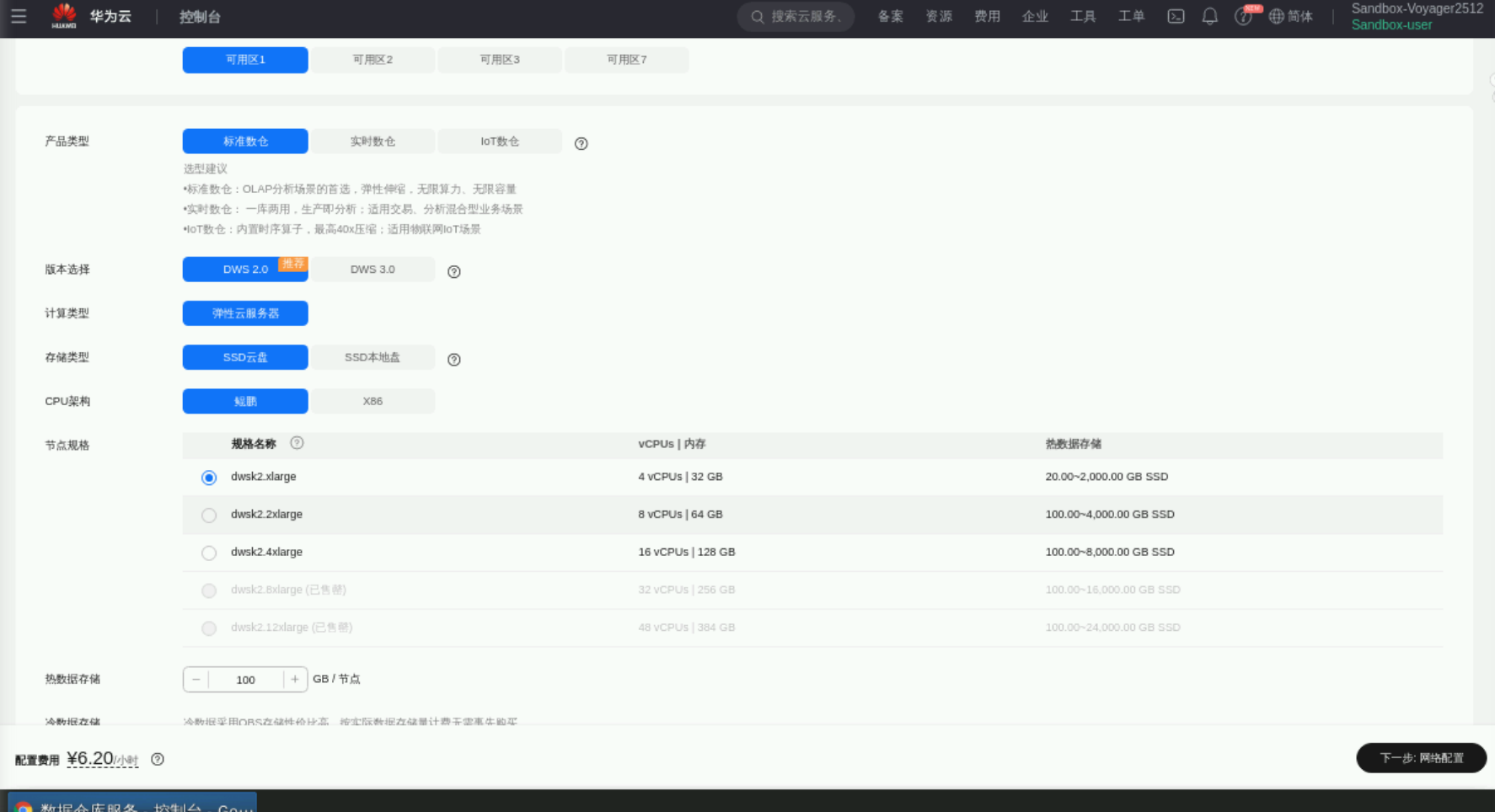Open the 简体 language dropdown
1495x812 pixels.
(x=1300, y=16)
